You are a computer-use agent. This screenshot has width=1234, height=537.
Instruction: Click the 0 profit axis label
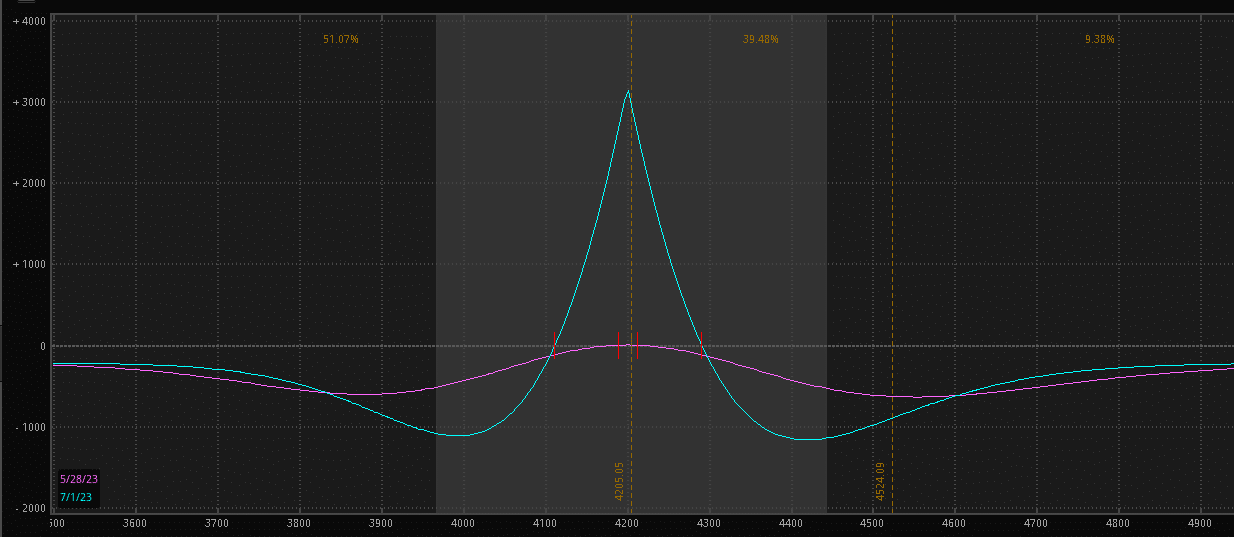pos(42,346)
